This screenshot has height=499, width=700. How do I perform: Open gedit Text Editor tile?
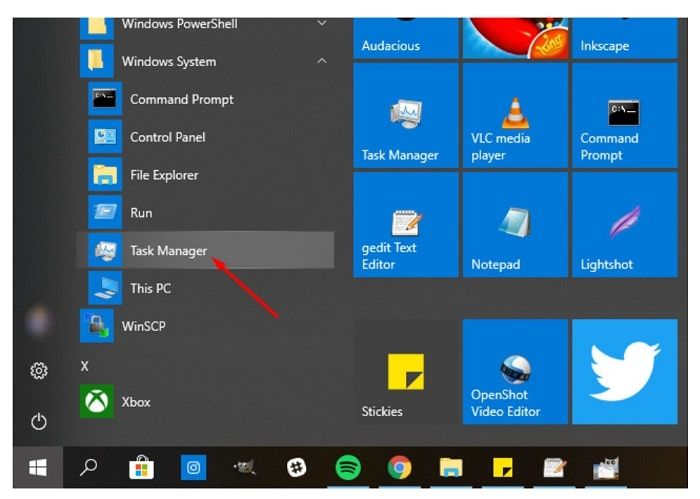click(406, 225)
